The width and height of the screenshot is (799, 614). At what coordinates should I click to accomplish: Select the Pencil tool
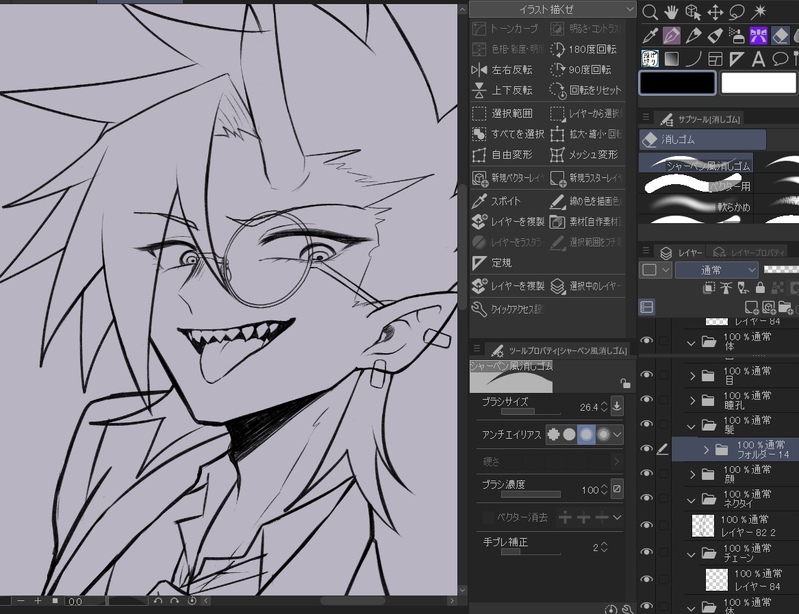(693, 36)
